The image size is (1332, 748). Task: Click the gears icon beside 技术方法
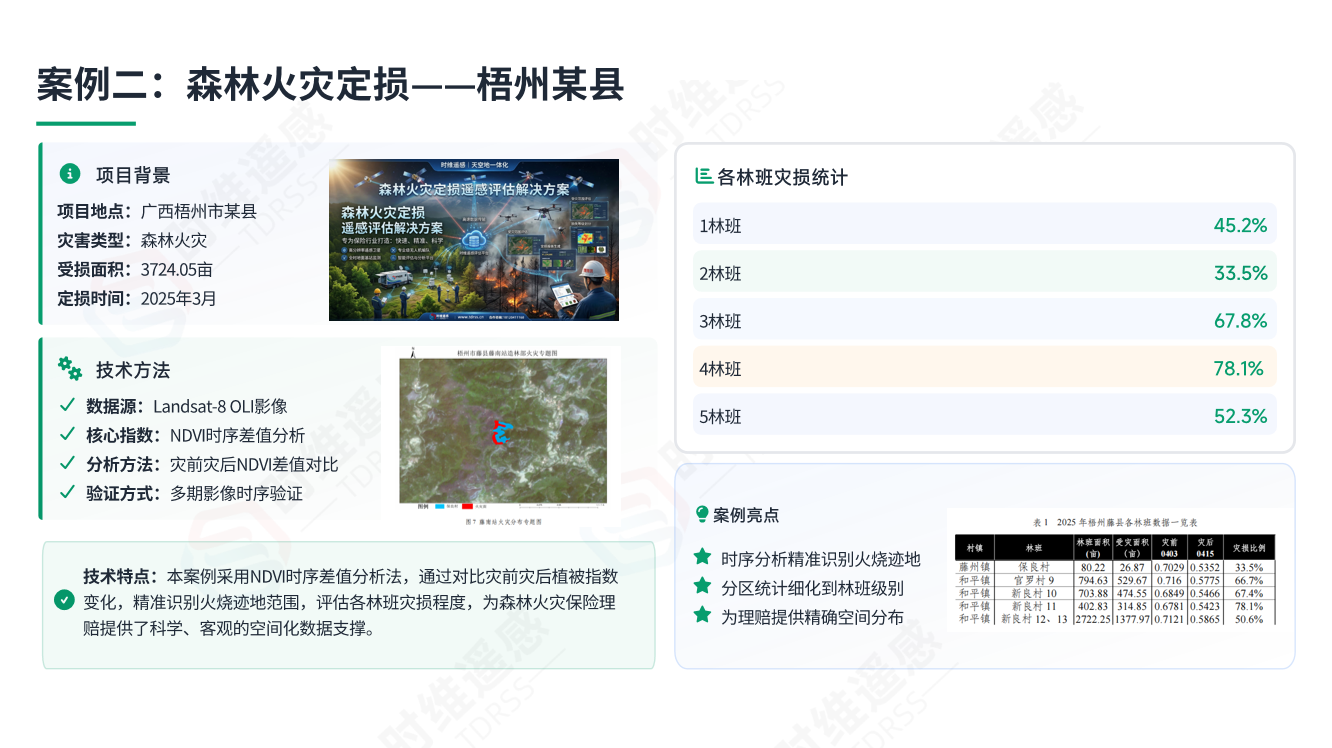point(70,369)
